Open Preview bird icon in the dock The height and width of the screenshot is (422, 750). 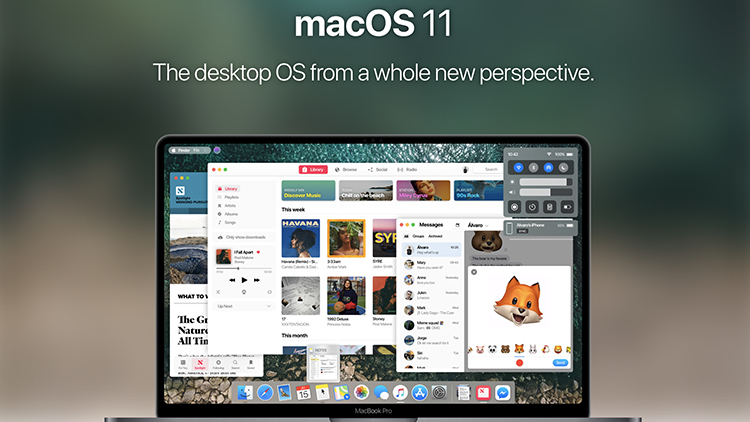pos(284,393)
